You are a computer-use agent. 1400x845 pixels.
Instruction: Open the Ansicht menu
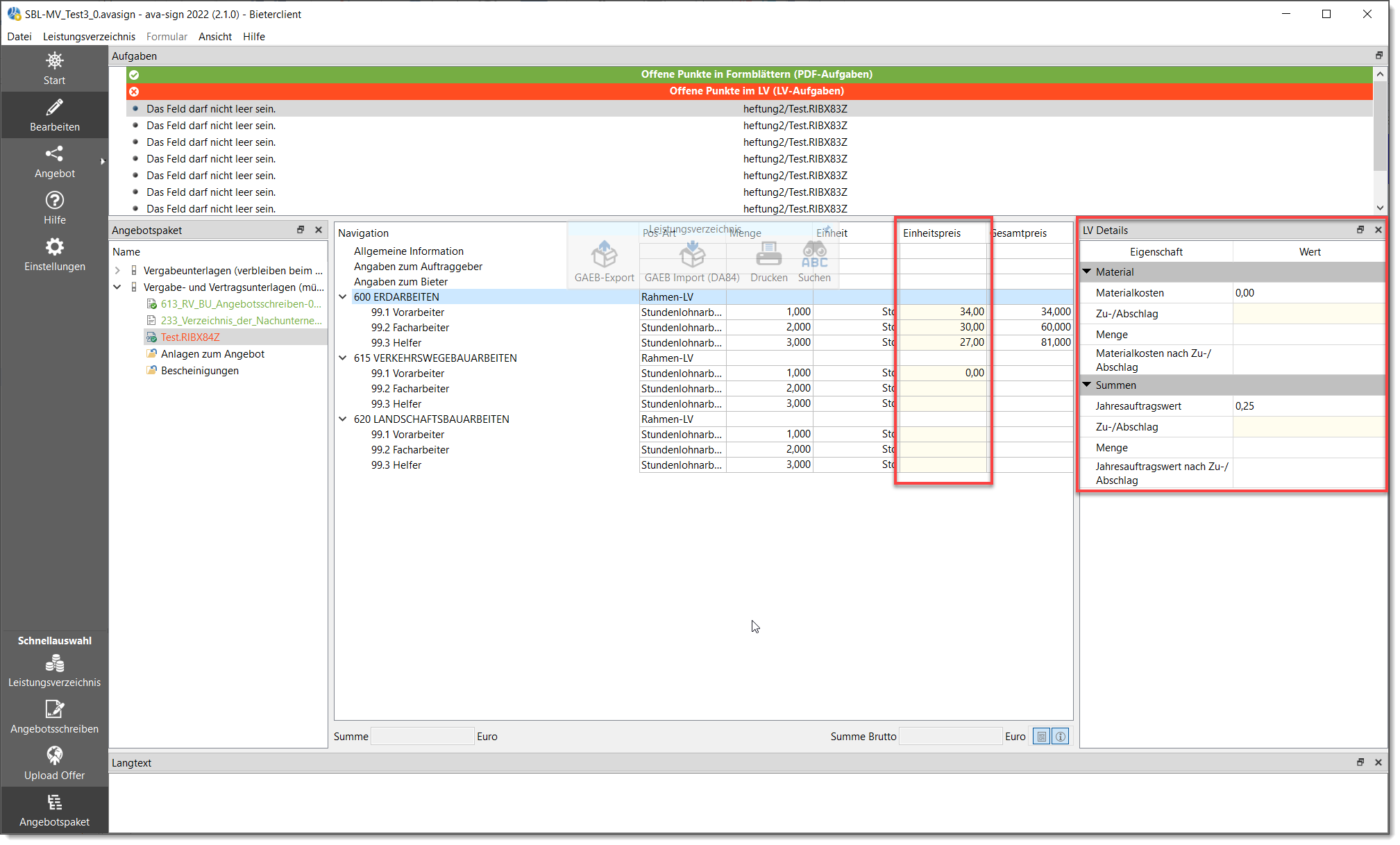click(215, 37)
